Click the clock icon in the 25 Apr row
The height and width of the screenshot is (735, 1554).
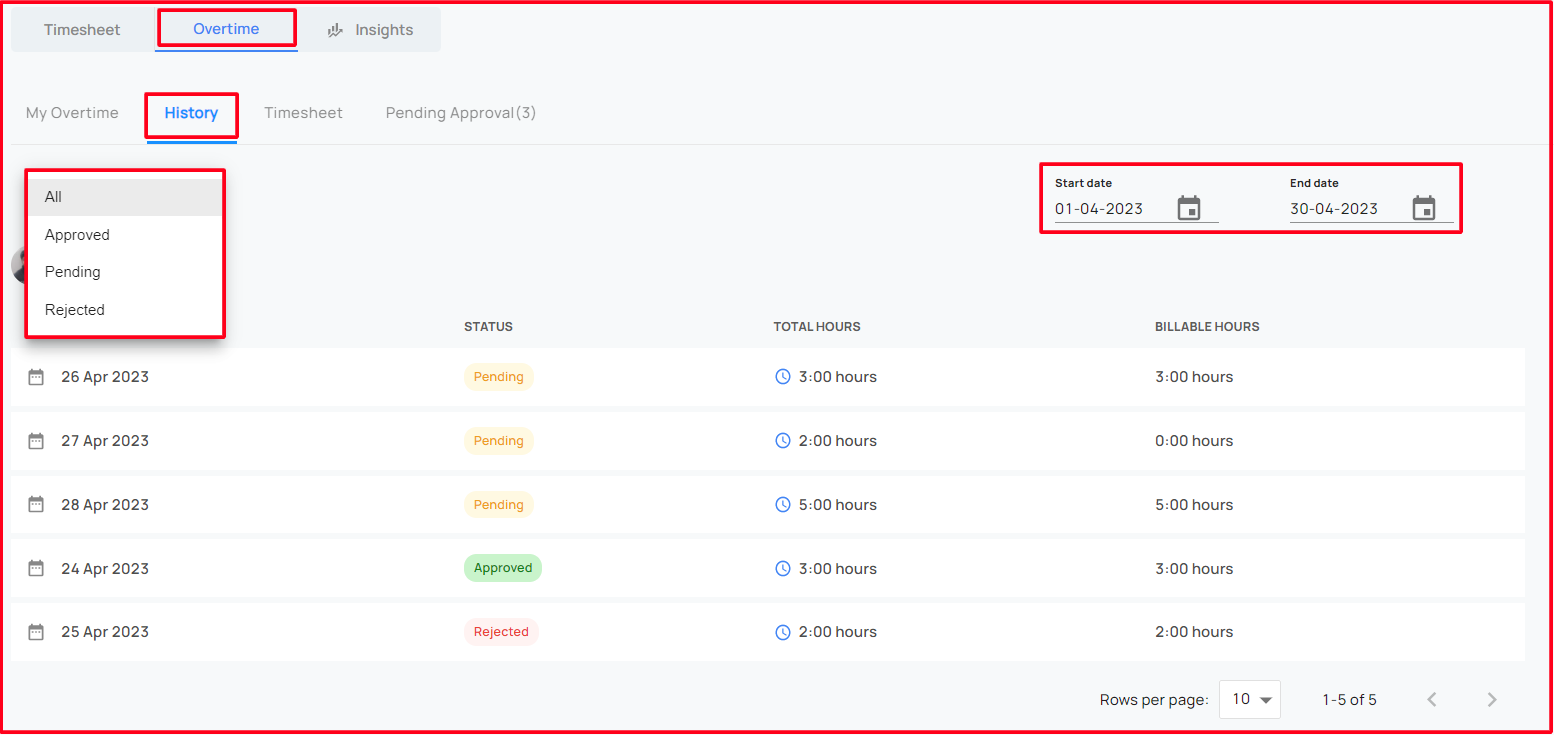coord(783,632)
